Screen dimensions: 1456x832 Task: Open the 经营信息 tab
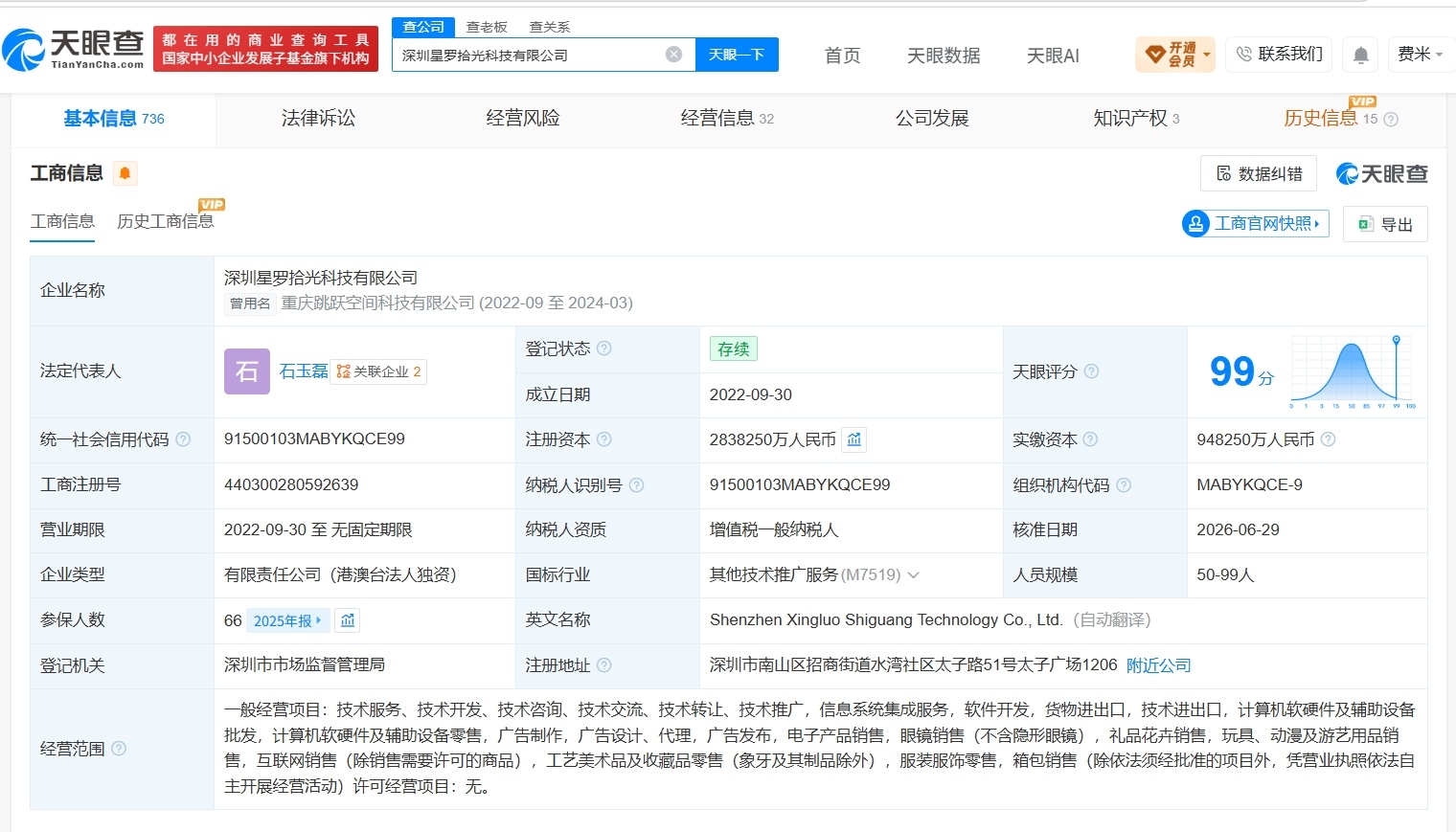pyautogui.click(x=727, y=119)
